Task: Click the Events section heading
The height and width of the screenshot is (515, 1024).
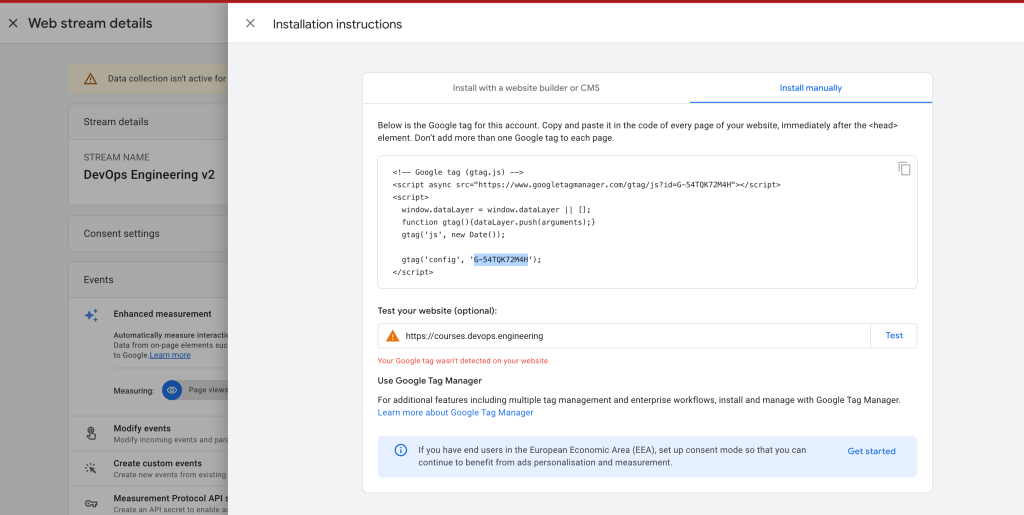Action: pyautogui.click(x=98, y=279)
